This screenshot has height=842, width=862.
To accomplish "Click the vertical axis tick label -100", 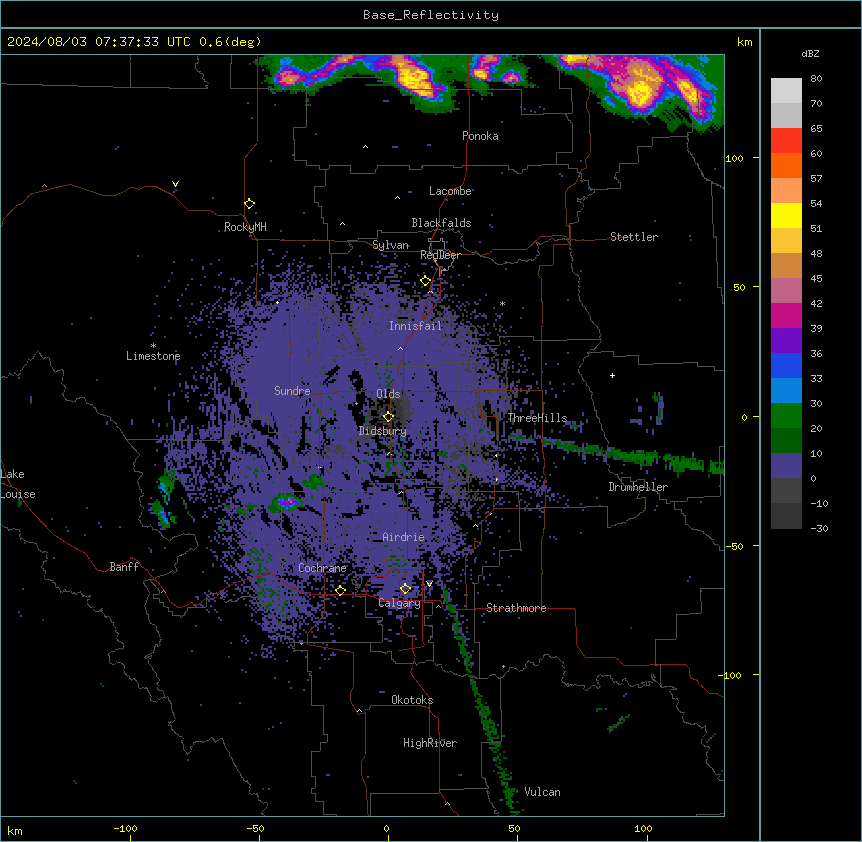I will tap(731, 675).
